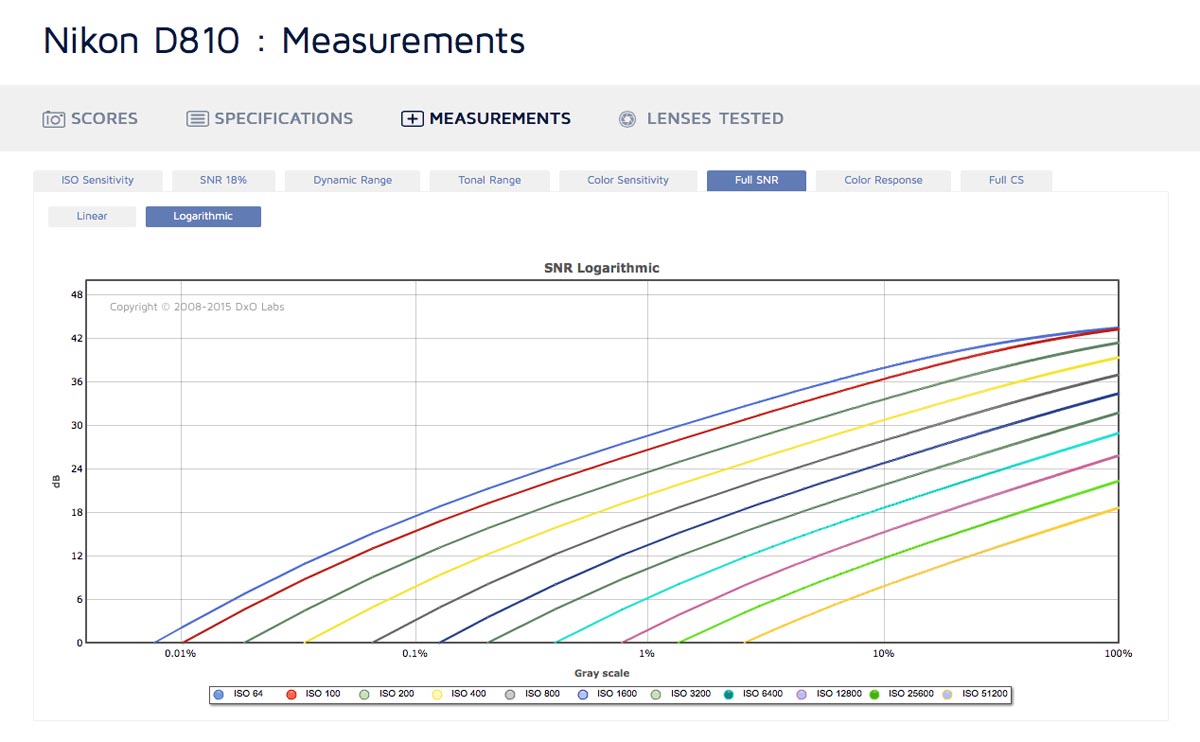This screenshot has width=1200, height=742.
Task: Show the Full CS tab
Action: pos(1006,181)
